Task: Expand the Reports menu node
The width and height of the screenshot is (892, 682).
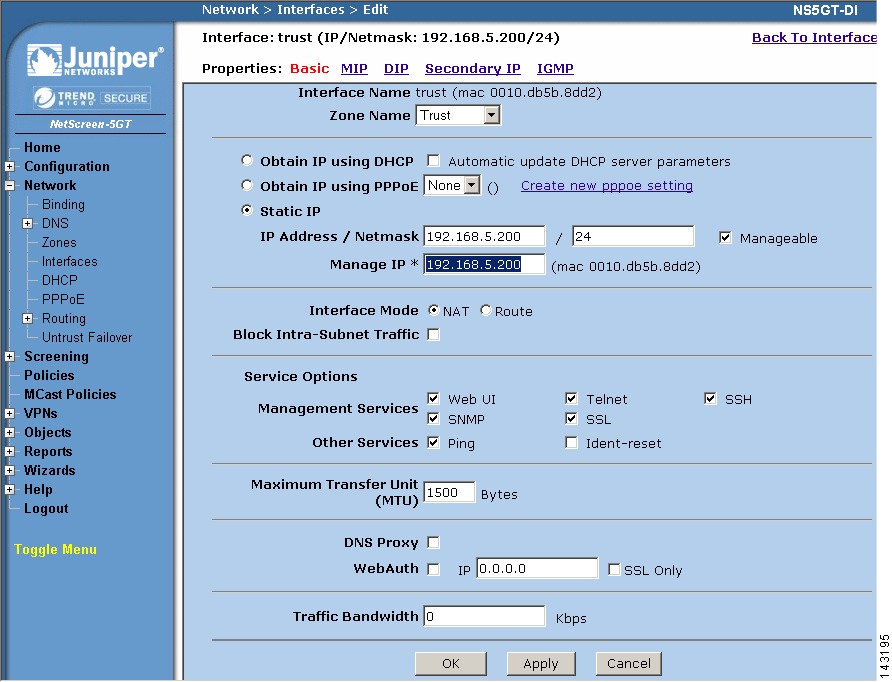Action: tap(10, 452)
